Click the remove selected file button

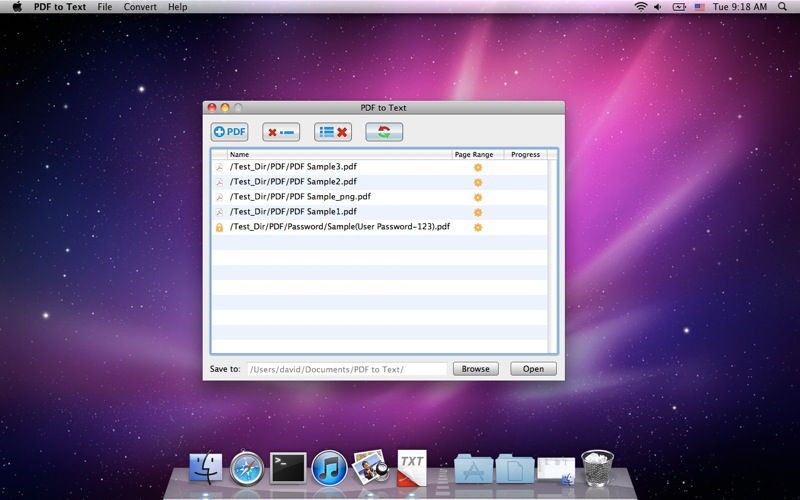281,132
